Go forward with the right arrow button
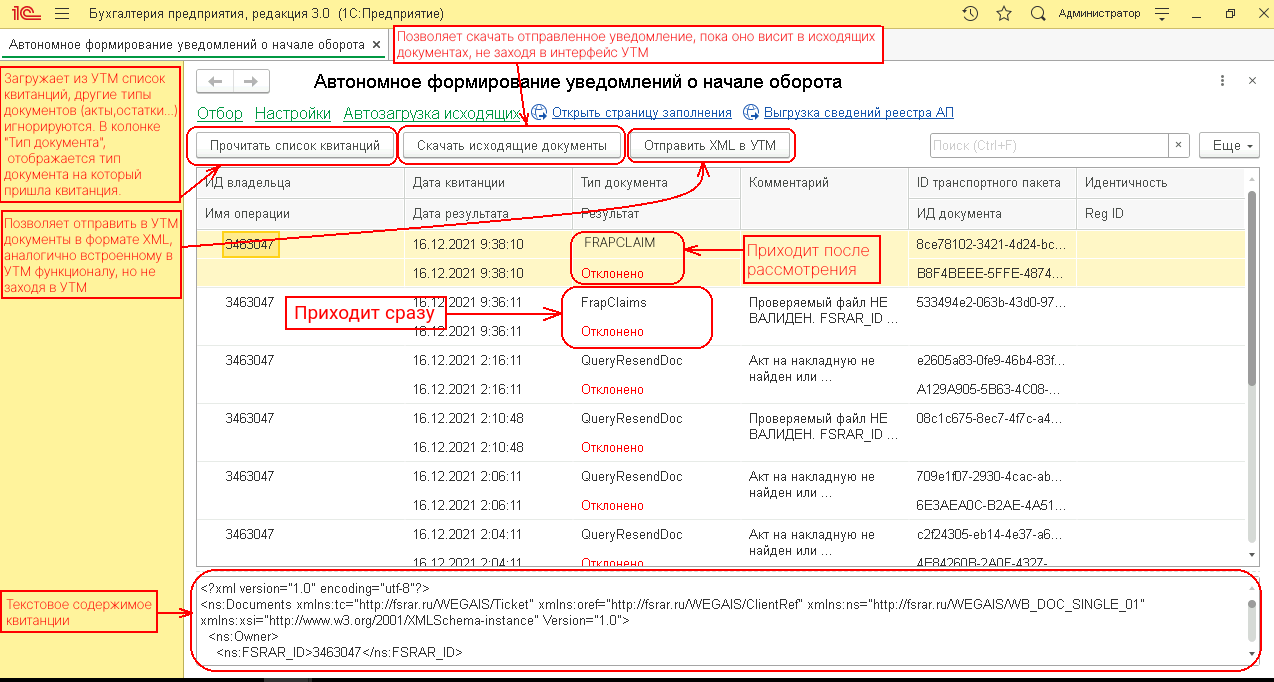Viewport: 1274px width, 682px height. coord(251,81)
